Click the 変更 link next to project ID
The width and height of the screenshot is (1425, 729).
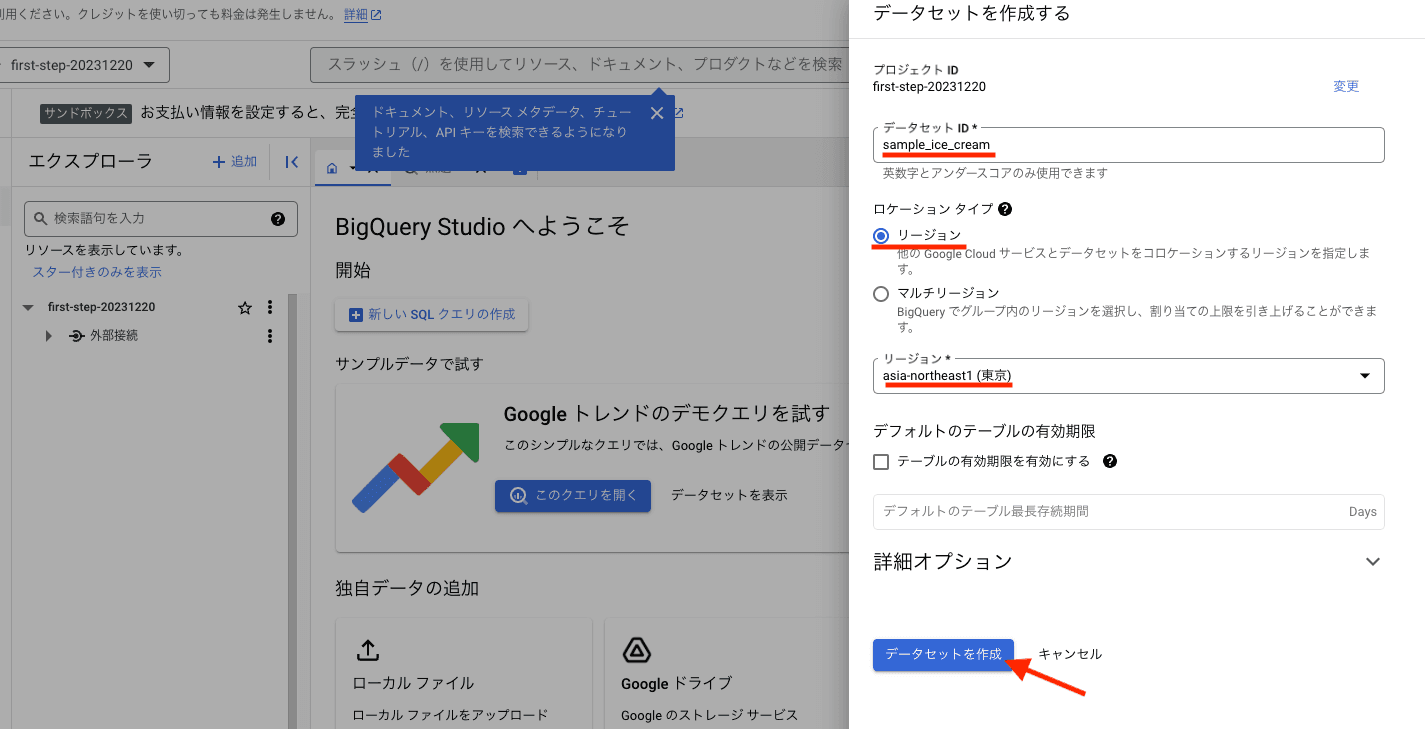tap(1345, 86)
